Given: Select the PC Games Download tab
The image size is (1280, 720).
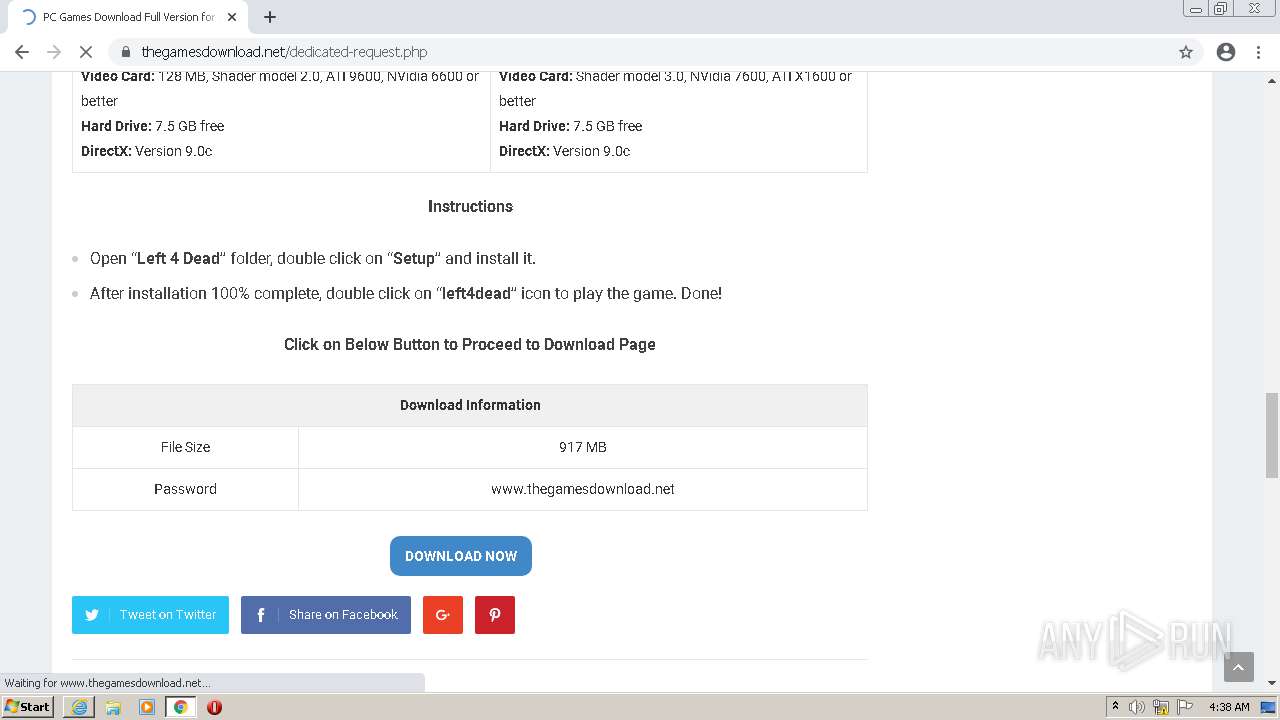Looking at the screenshot, I should tap(128, 17).
